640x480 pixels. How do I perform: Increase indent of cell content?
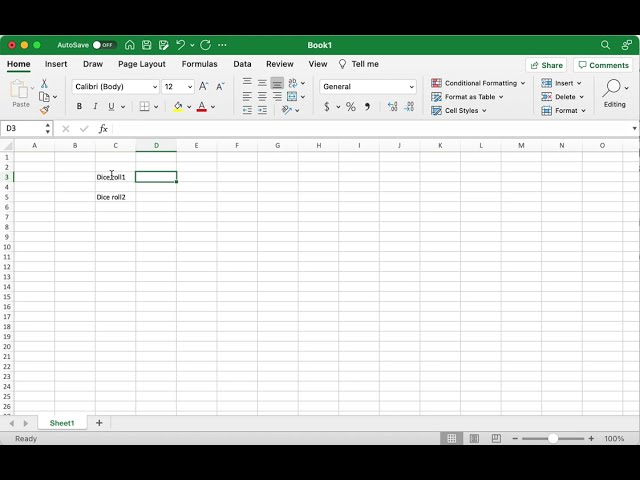(x=262, y=110)
